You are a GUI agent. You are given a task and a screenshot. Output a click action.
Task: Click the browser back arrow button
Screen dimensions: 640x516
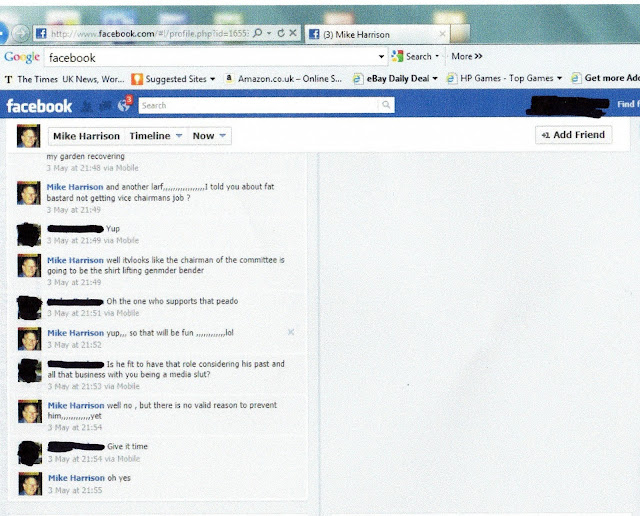pos(2,33)
